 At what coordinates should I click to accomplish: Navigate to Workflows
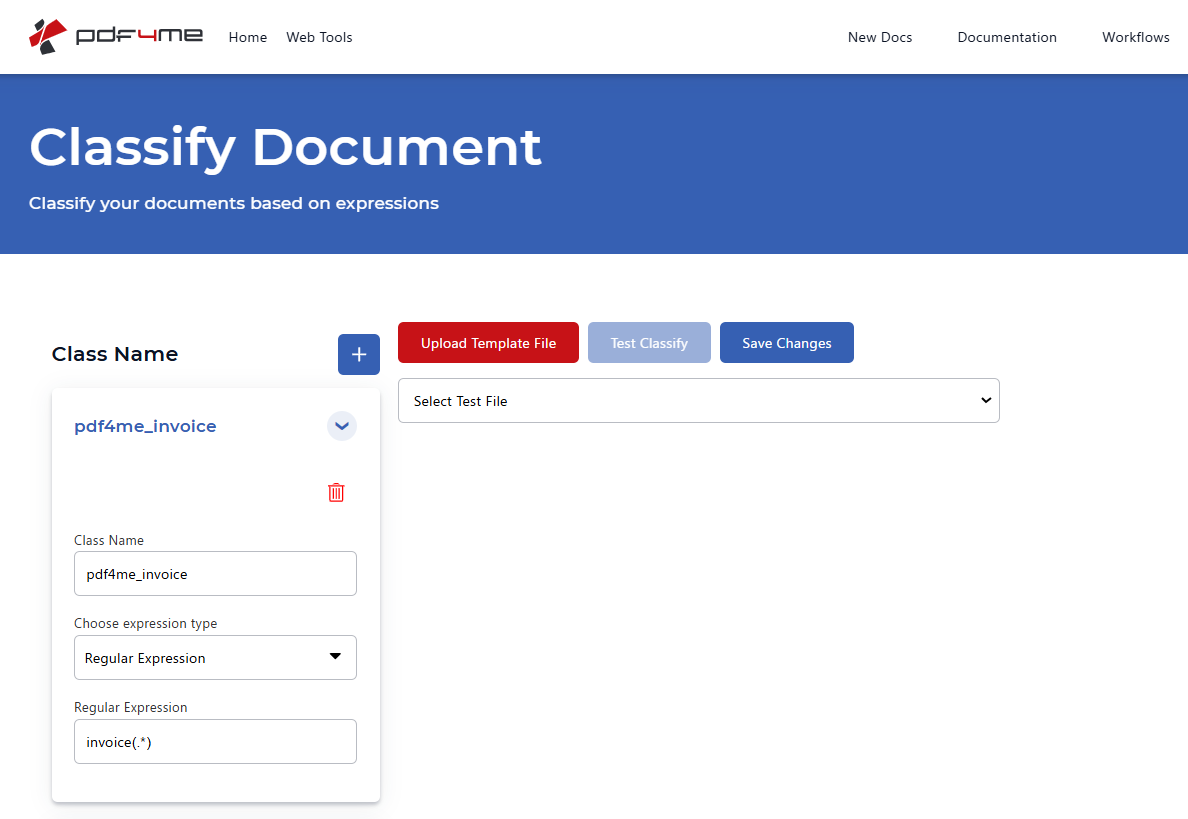(1135, 37)
